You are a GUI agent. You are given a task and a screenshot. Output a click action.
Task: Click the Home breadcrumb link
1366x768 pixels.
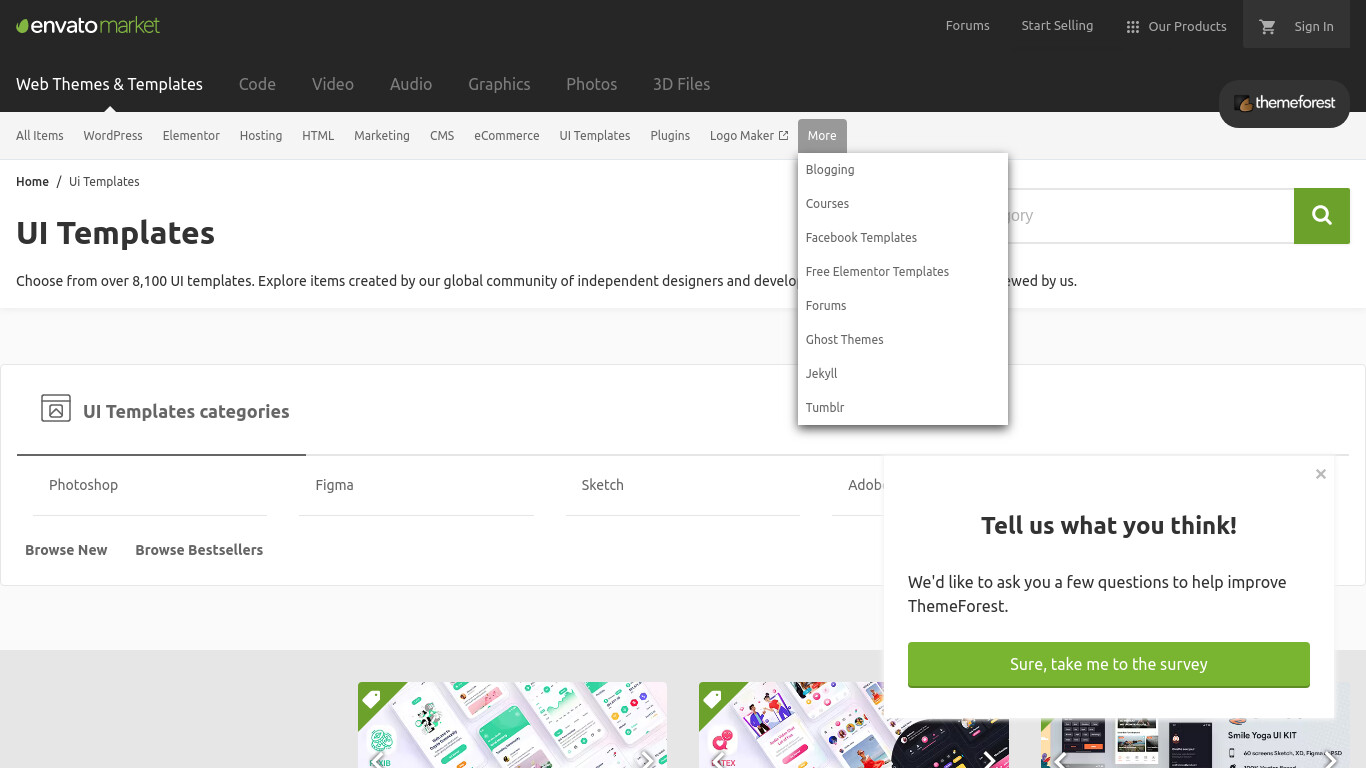point(32,182)
